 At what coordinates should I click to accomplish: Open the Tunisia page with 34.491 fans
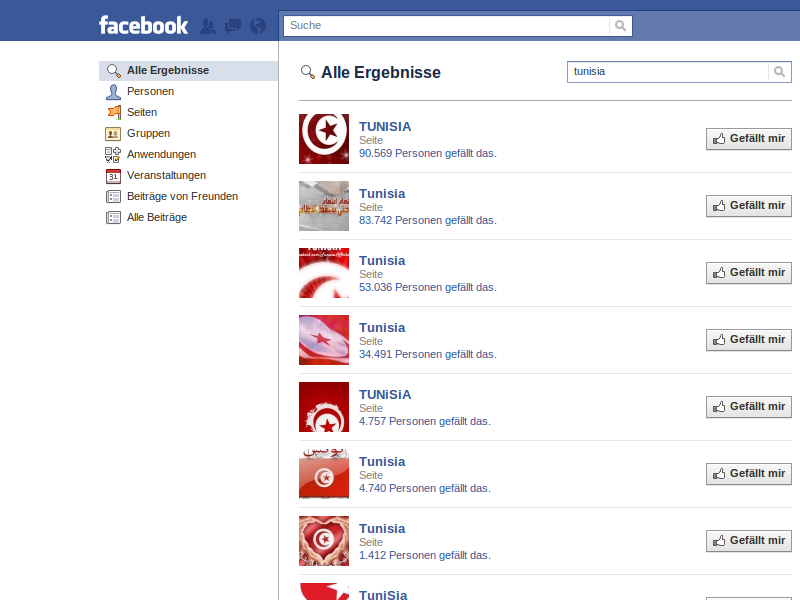(x=382, y=327)
